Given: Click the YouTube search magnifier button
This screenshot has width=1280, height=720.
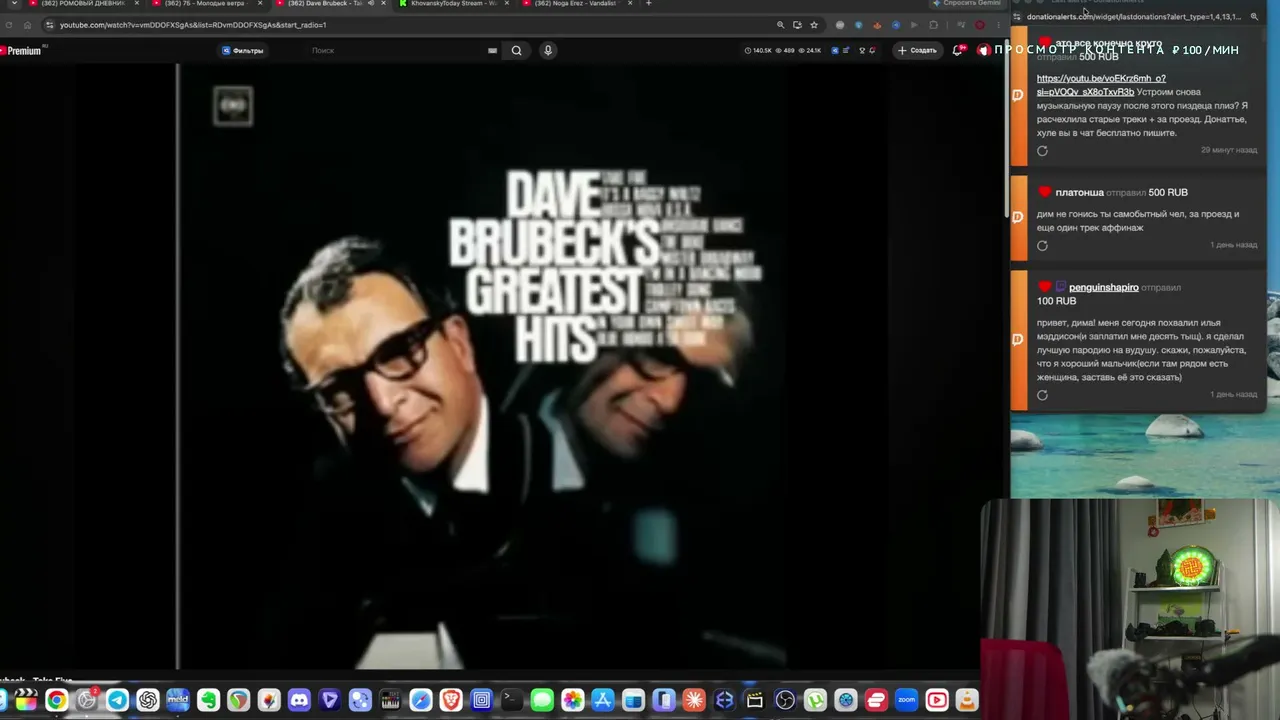Looking at the screenshot, I should pos(516,50).
